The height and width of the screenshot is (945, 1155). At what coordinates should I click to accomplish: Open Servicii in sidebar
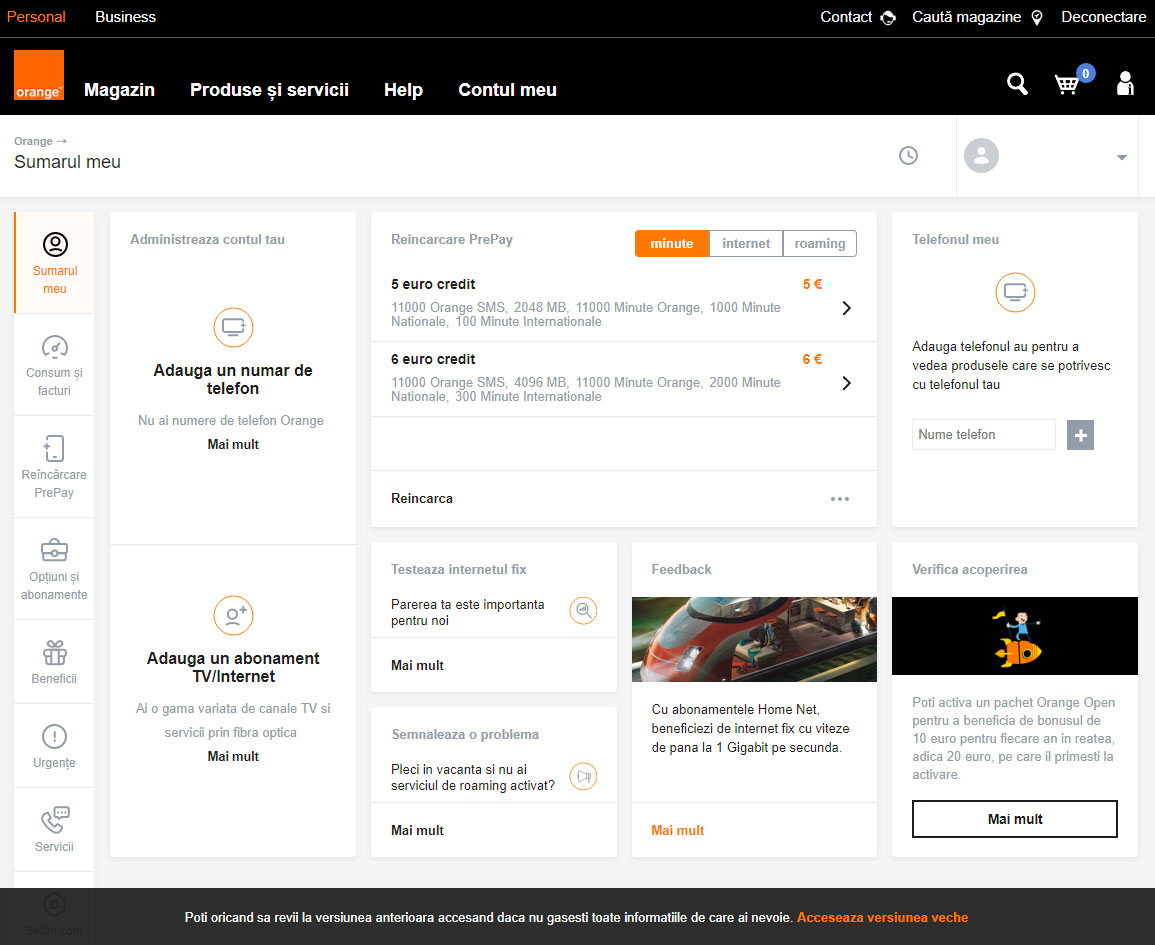55,829
